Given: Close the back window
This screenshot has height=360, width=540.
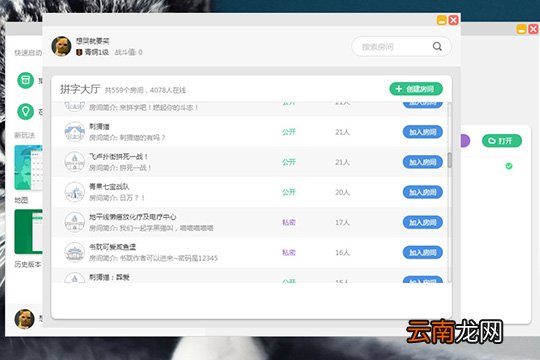Looking at the screenshot, I should tap(533, 29).
